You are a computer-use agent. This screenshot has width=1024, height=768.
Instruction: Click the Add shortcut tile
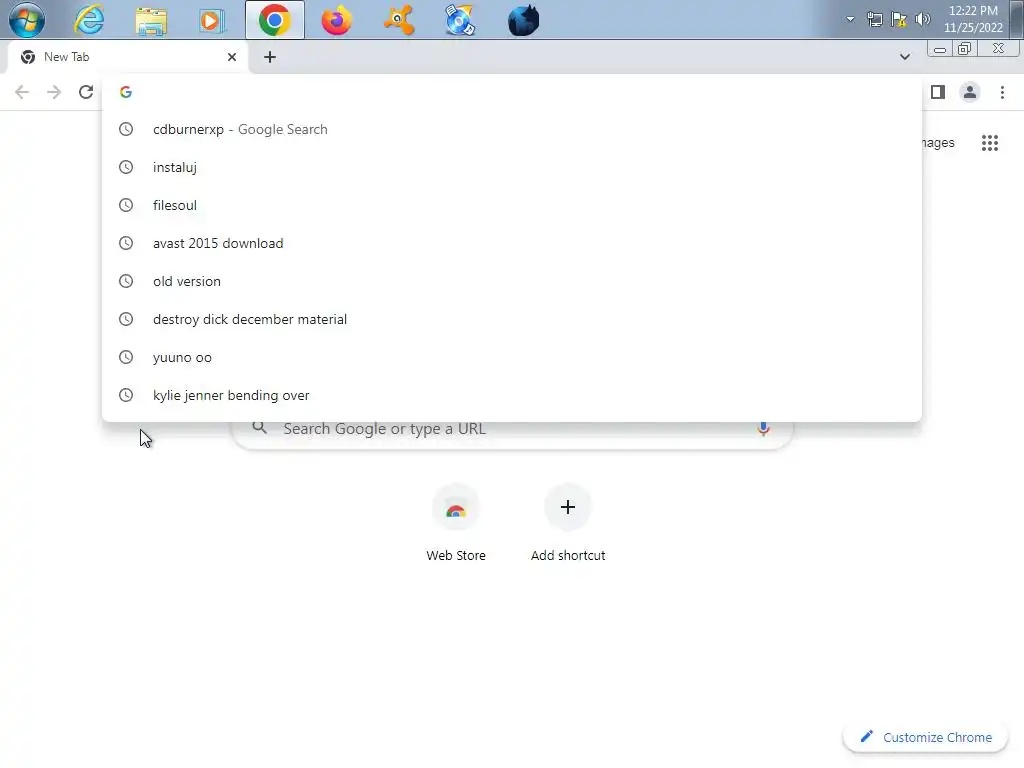[568, 524]
